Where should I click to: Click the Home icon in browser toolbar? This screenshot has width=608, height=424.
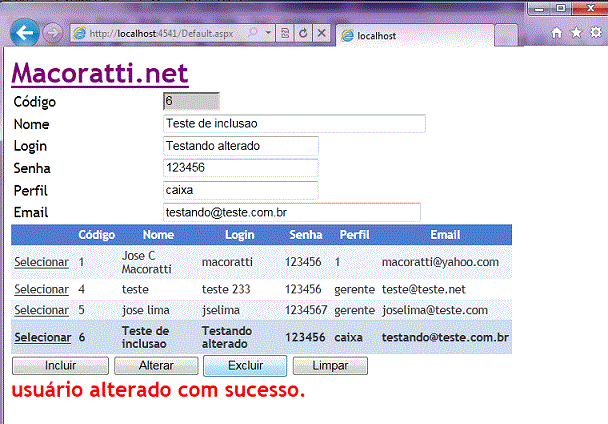click(556, 33)
